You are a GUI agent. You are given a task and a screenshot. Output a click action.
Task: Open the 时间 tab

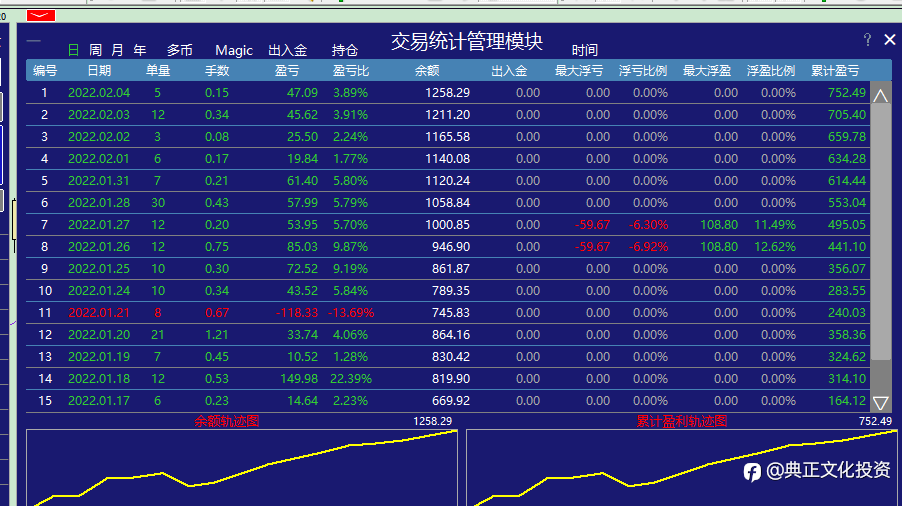[x=584, y=51]
